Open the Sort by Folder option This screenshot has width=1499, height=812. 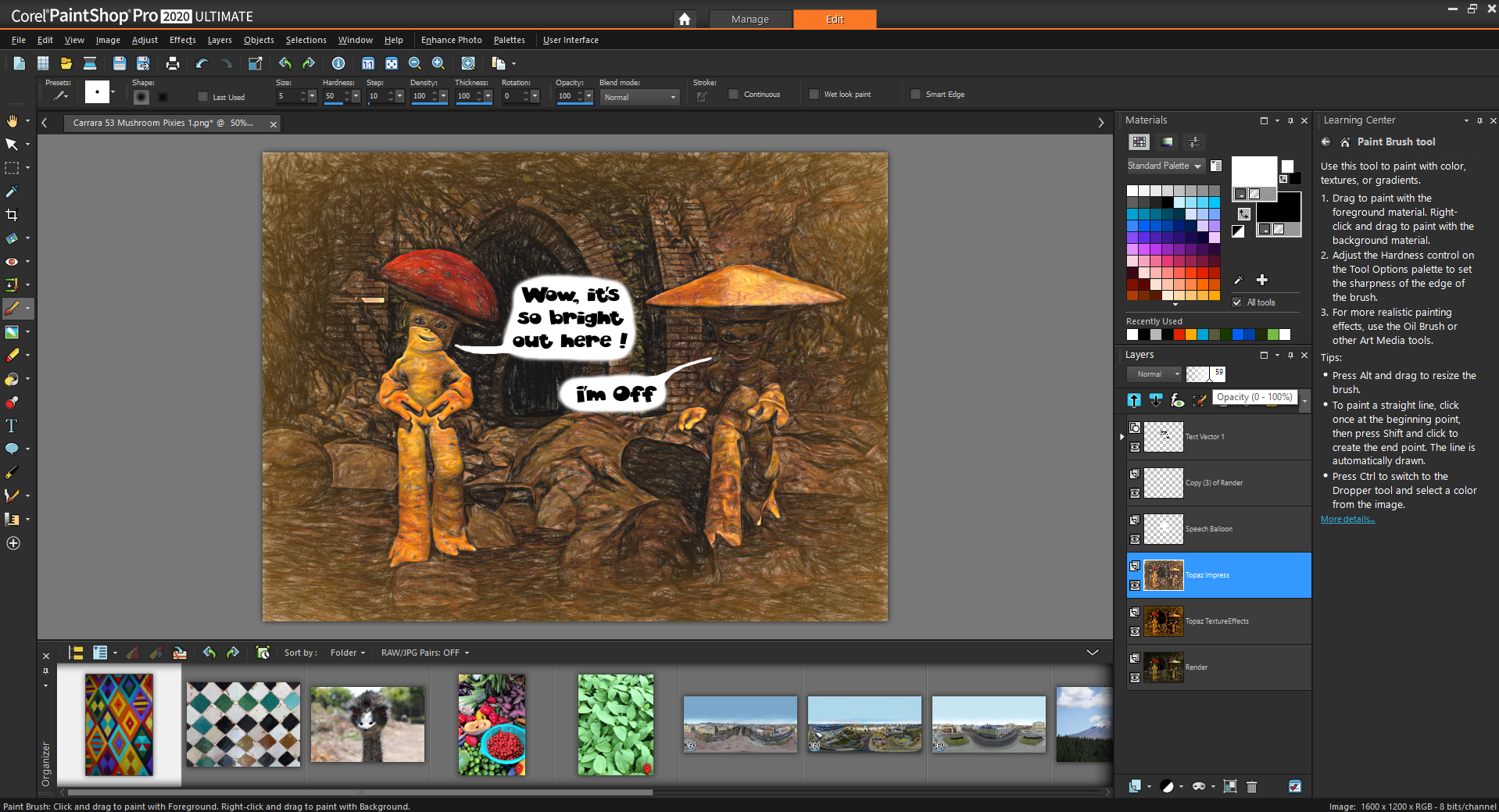click(347, 653)
